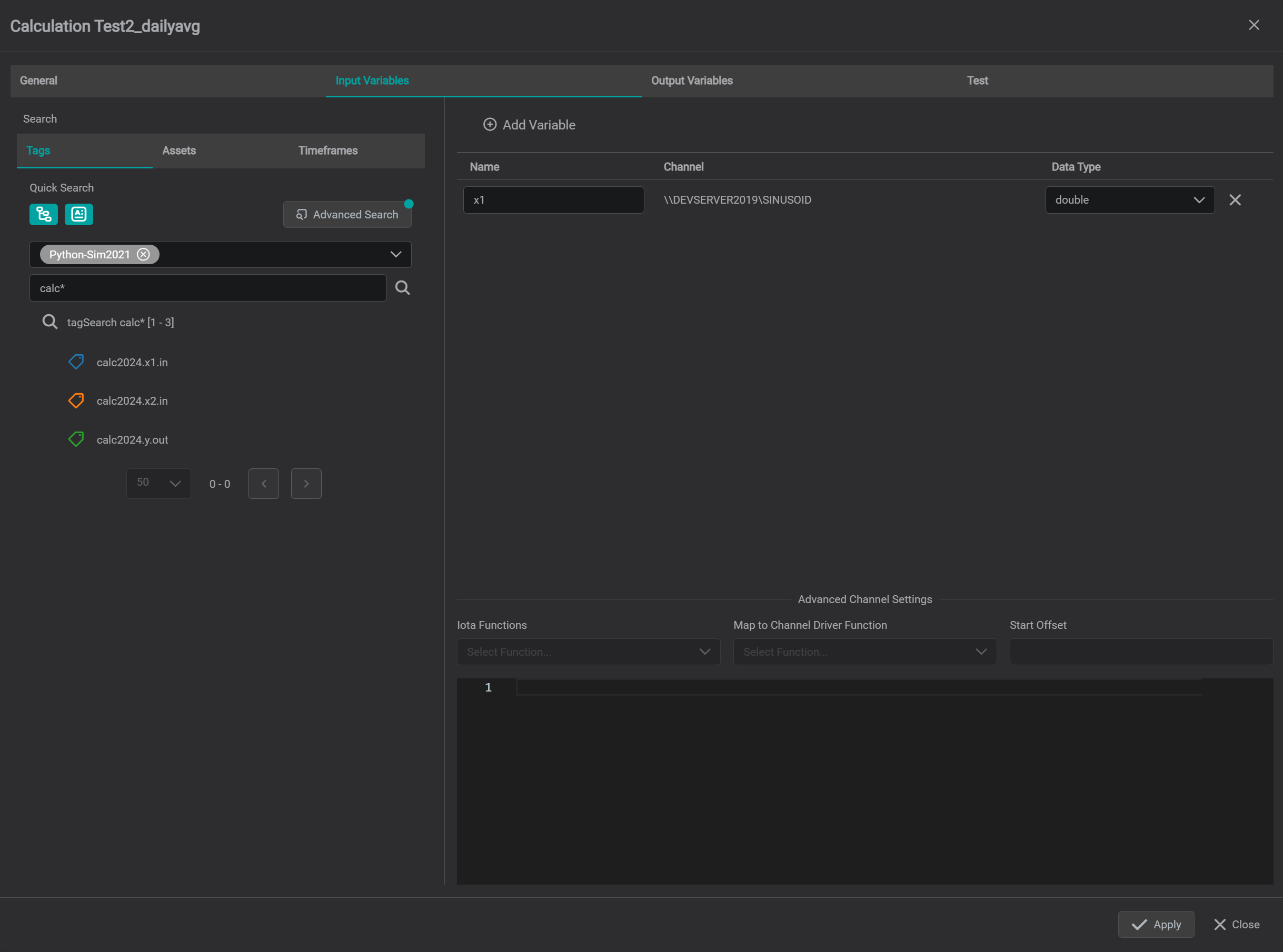This screenshot has height=952, width=1283.
Task: Click the Start Offset field
Action: (x=1141, y=652)
